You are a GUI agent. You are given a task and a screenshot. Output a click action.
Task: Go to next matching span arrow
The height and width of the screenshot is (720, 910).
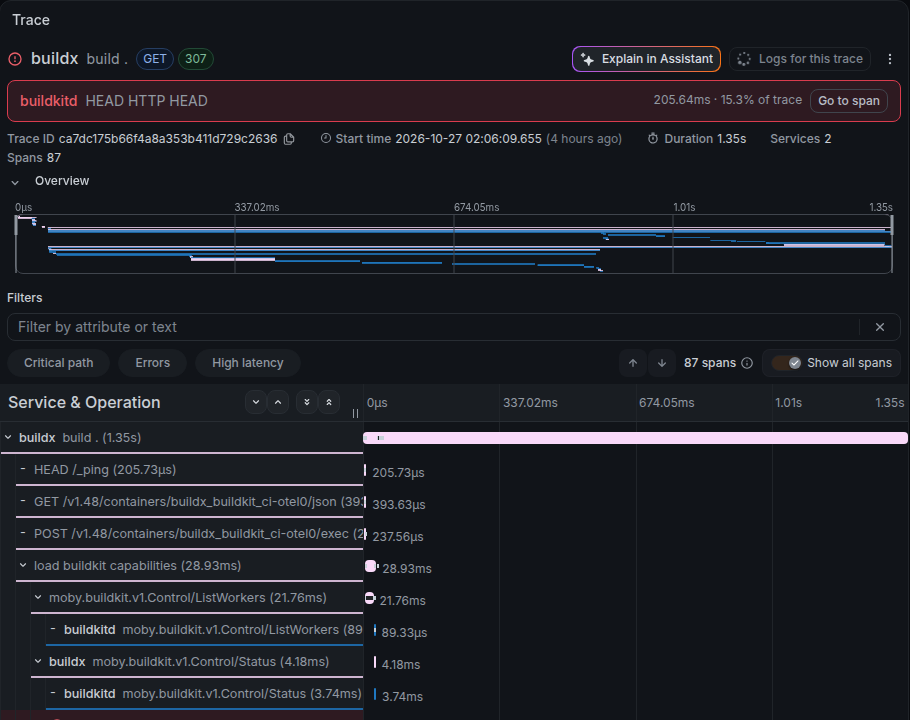click(x=662, y=363)
